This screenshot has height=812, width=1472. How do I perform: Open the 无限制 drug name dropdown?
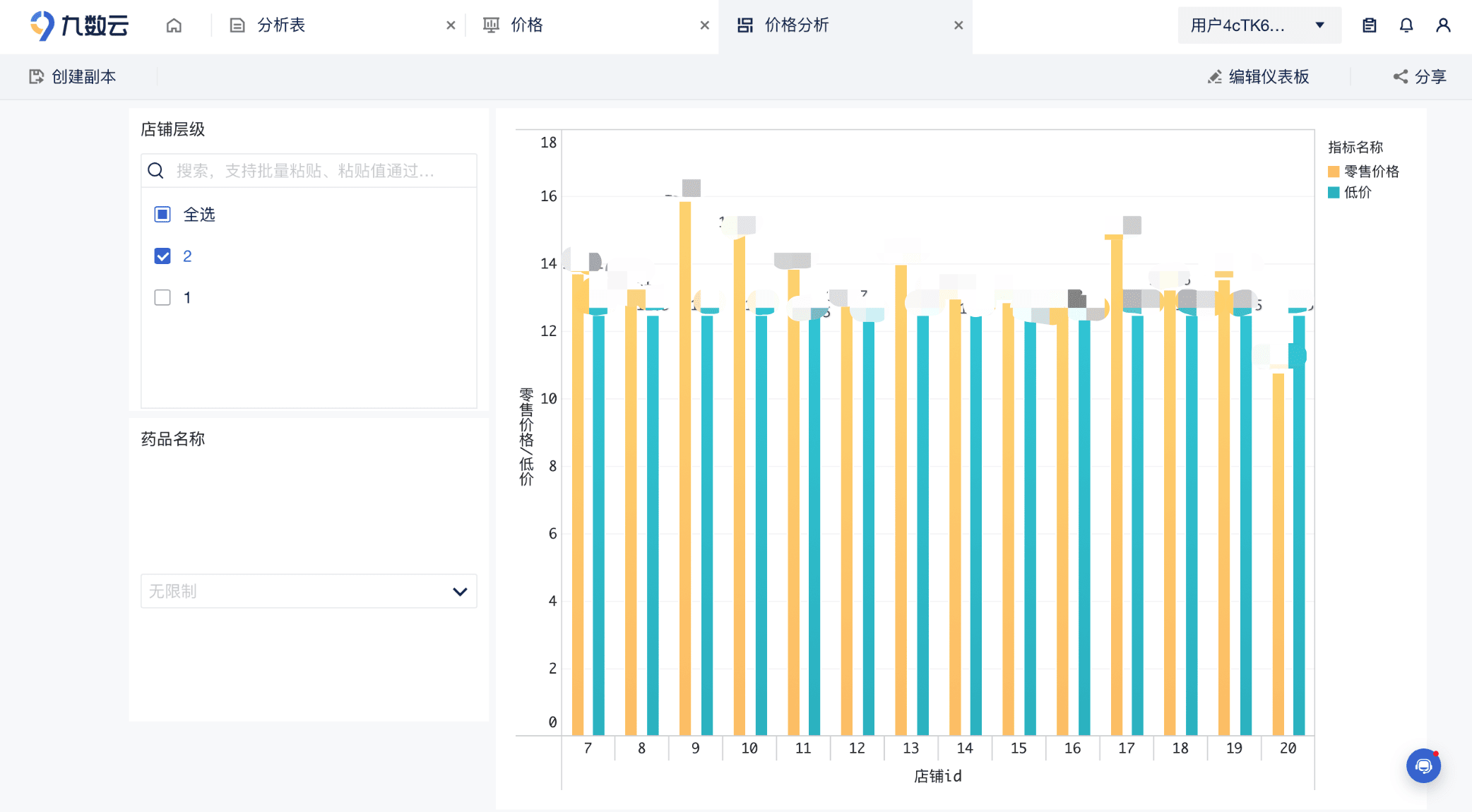coord(309,591)
